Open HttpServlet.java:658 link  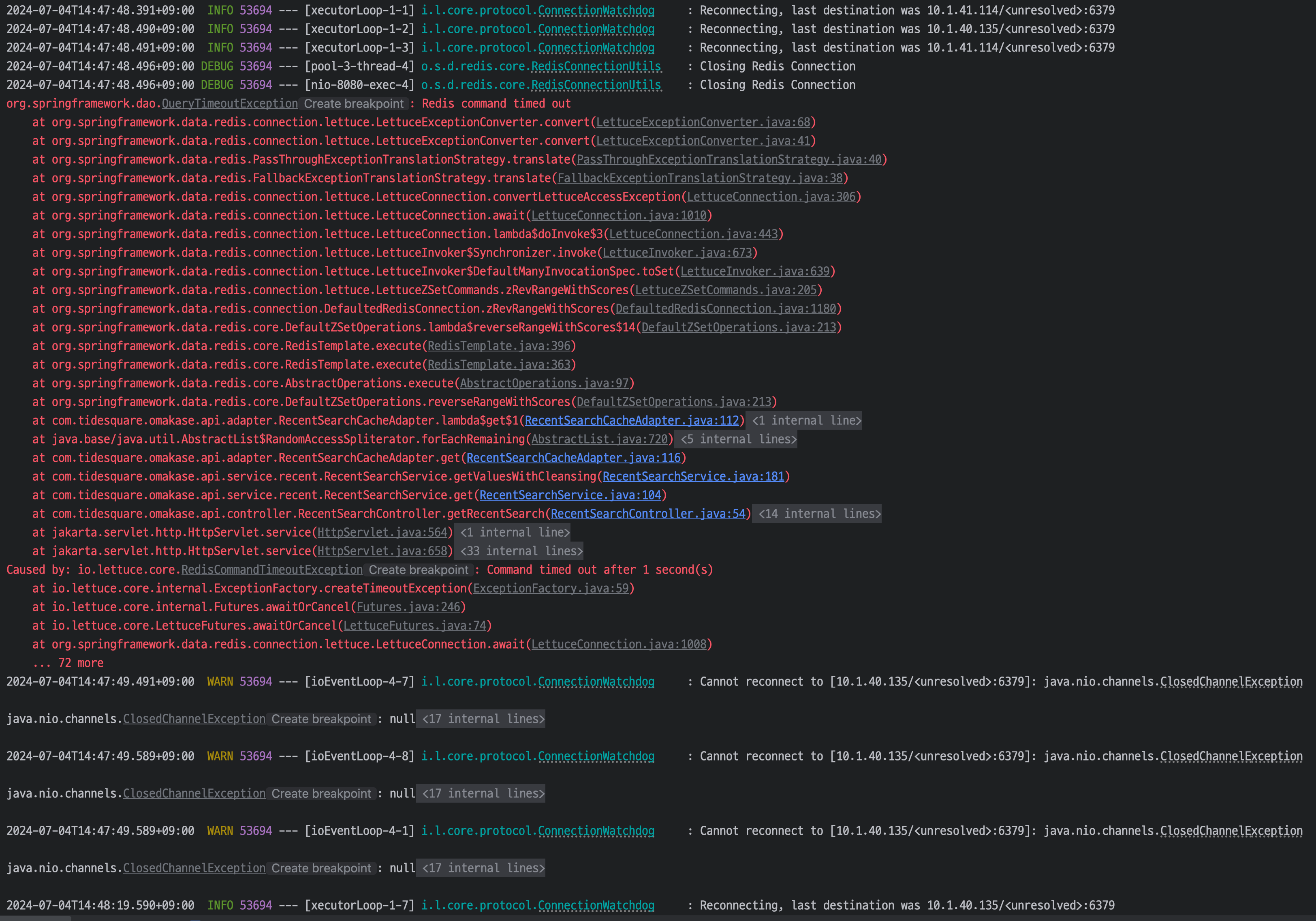[382, 551]
